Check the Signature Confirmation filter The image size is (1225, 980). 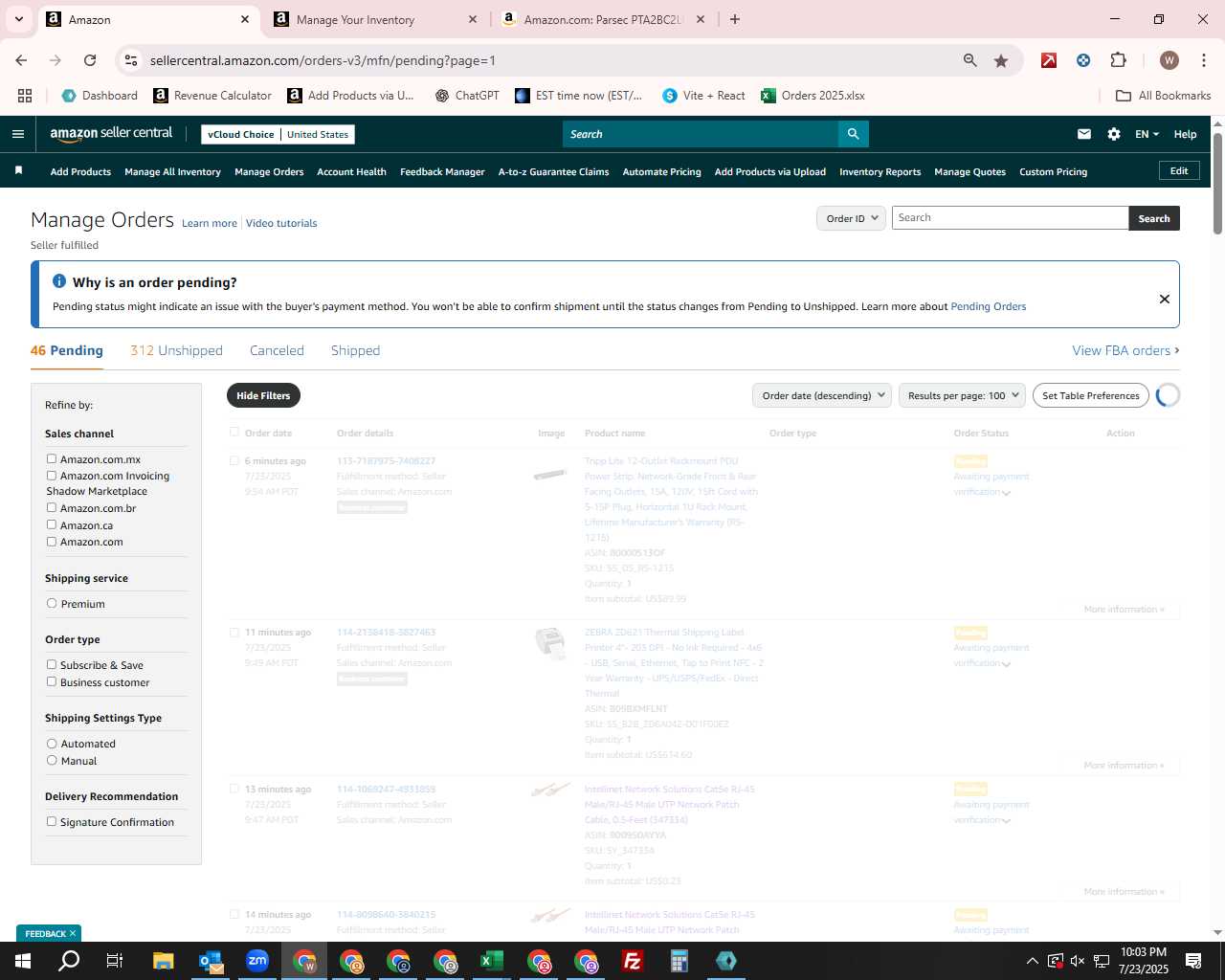(52, 821)
